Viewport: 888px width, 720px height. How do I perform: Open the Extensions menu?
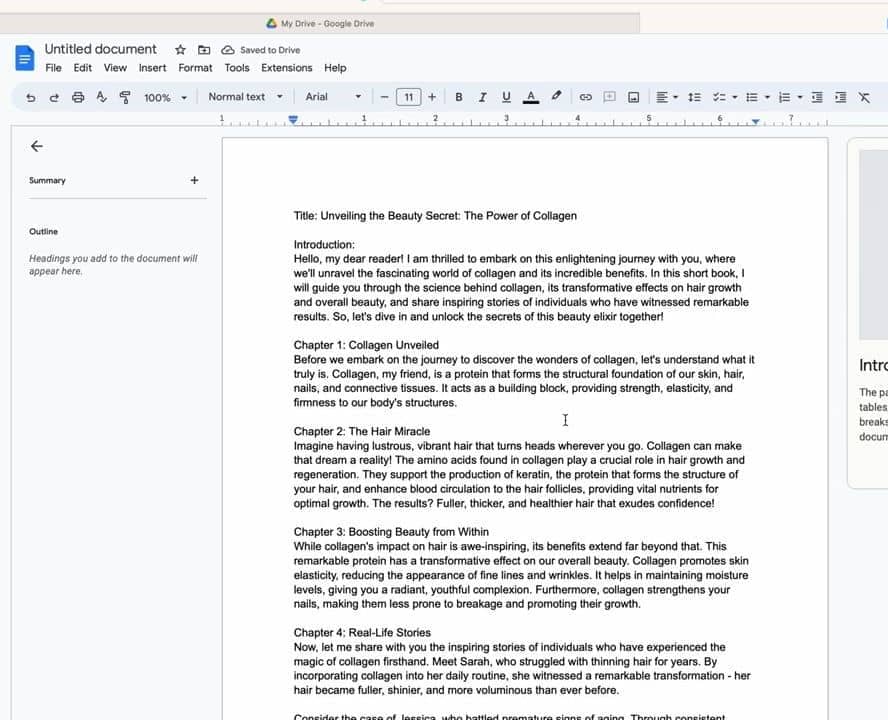(x=287, y=68)
